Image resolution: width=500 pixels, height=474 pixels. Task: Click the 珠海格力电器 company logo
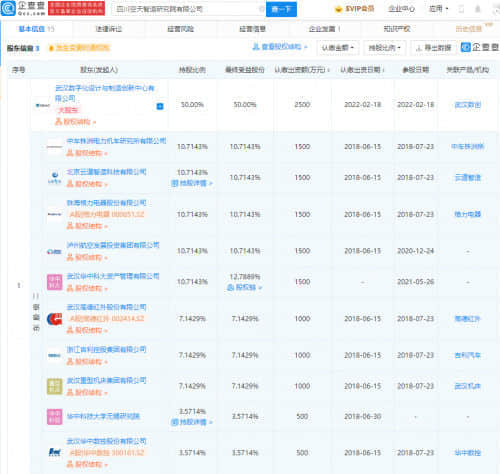point(54,214)
